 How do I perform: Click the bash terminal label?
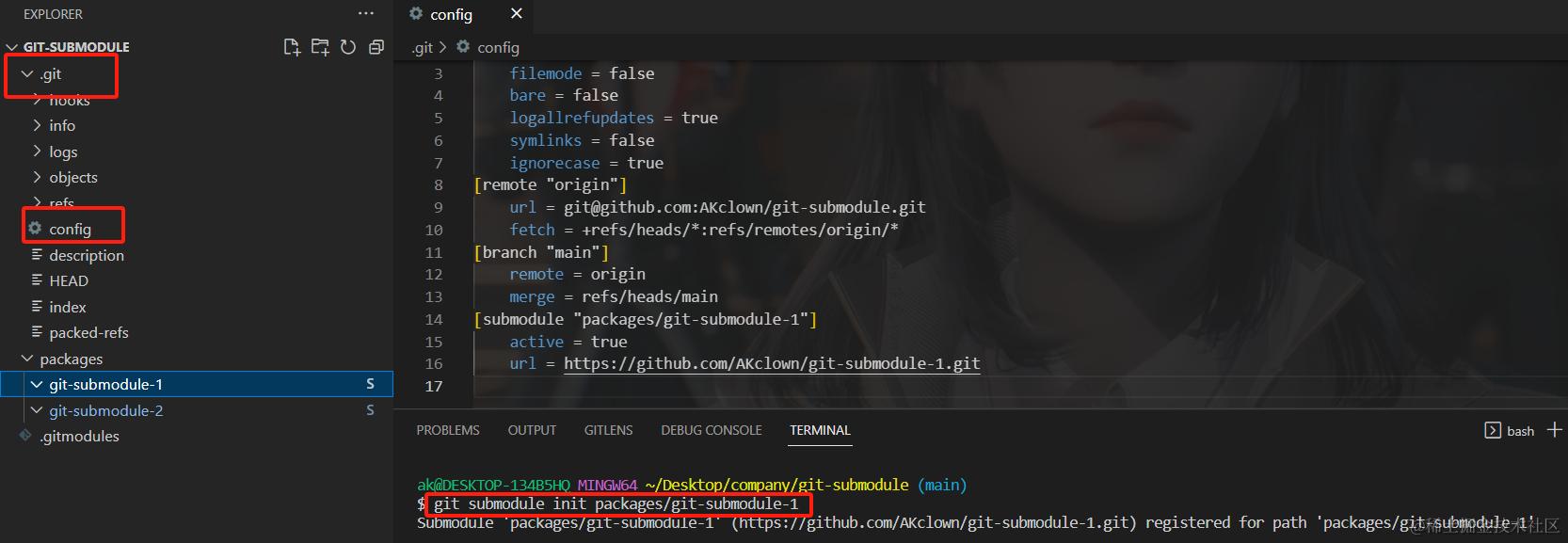pos(1520,431)
